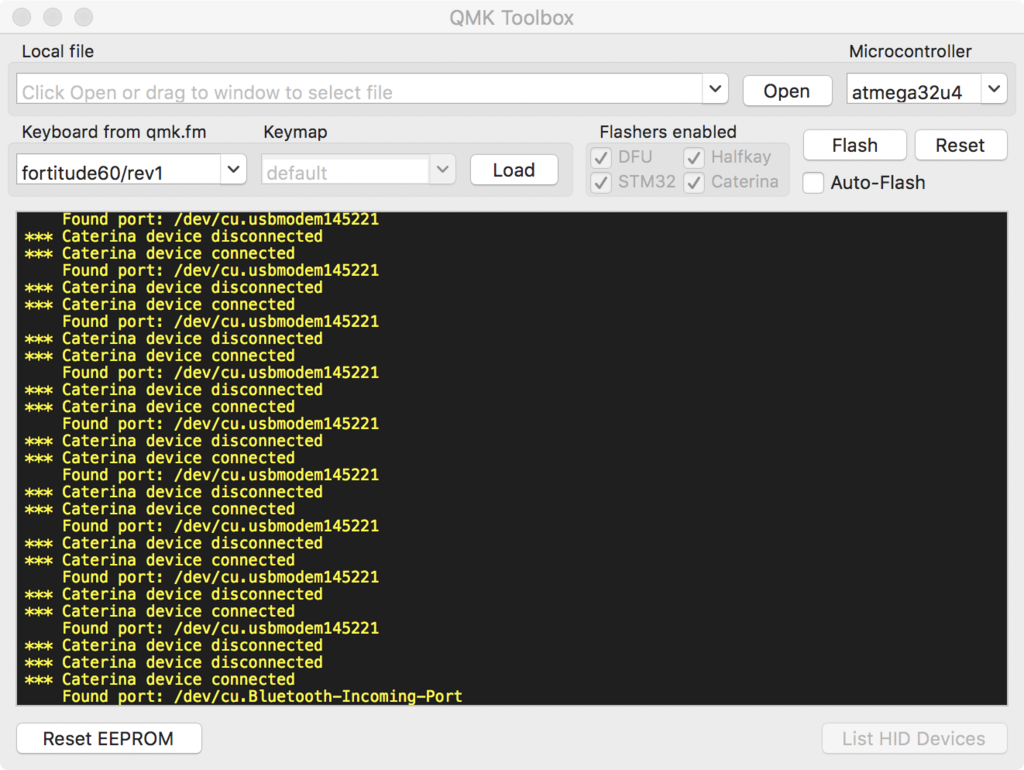1024x770 pixels.
Task: Click Reset EEPROM button
Action: [108, 739]
